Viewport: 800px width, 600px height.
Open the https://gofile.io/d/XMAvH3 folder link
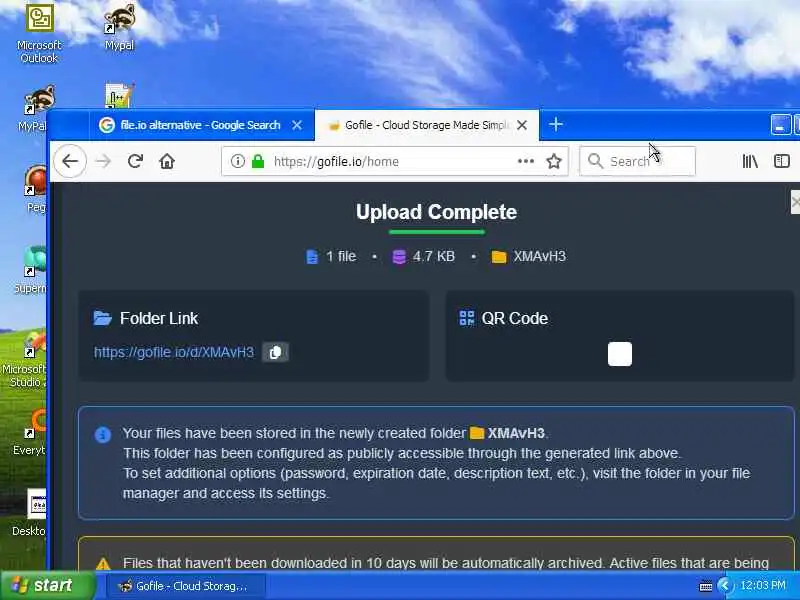[x=174, y=353]
